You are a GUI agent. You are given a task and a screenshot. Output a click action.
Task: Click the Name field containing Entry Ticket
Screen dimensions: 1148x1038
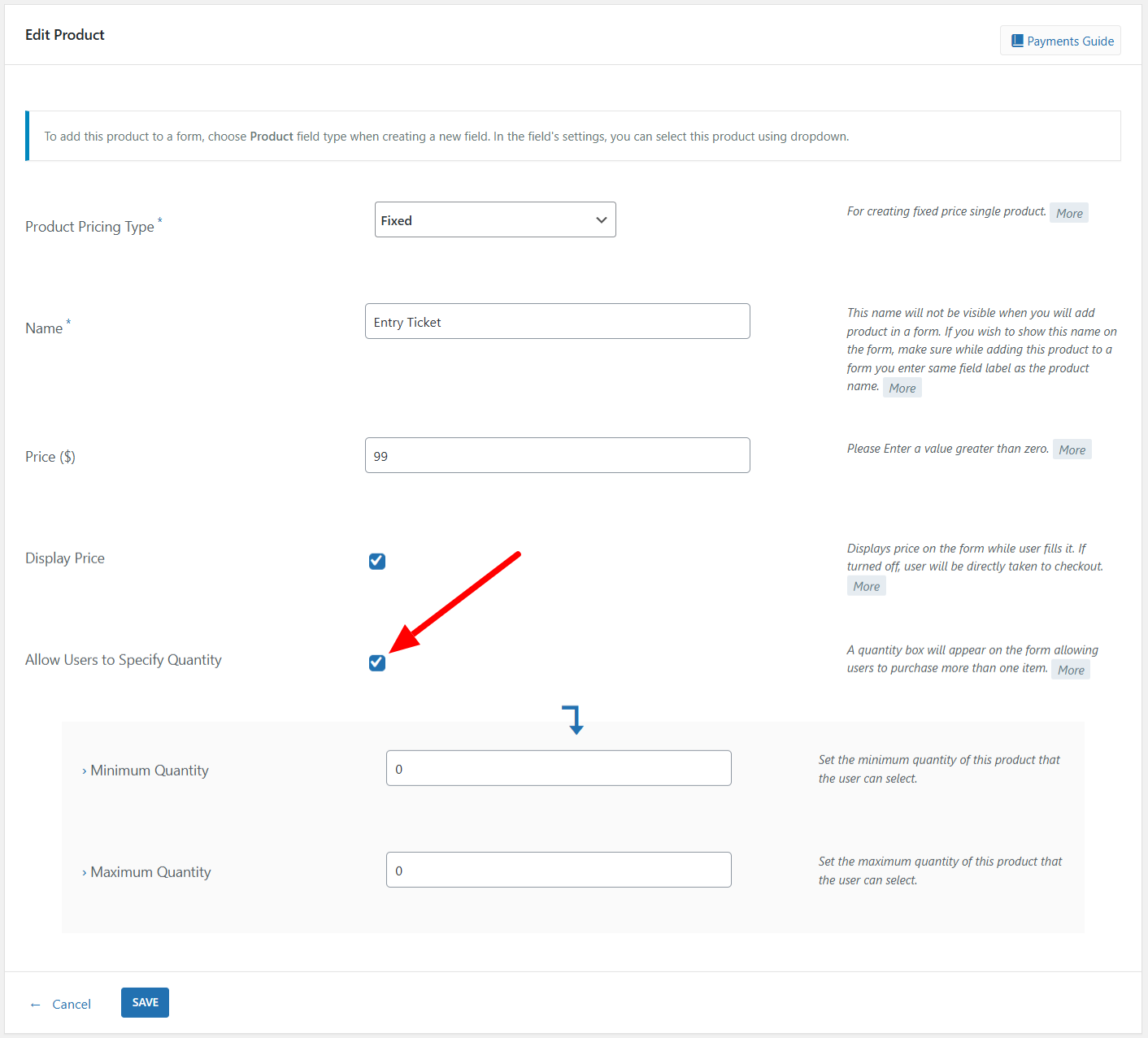[557, 322]
